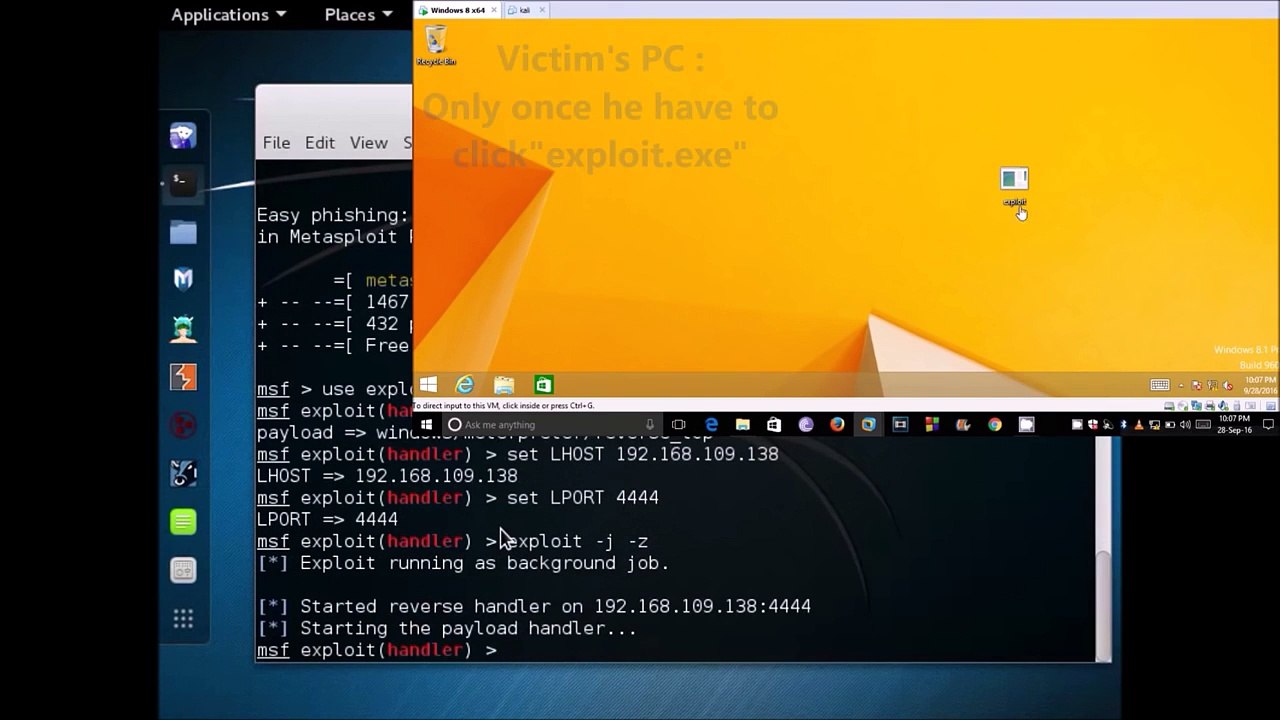Switch to Windows 8 x64 VM tab
This screenshot has height=720, width=1280.
click(457, 10)
